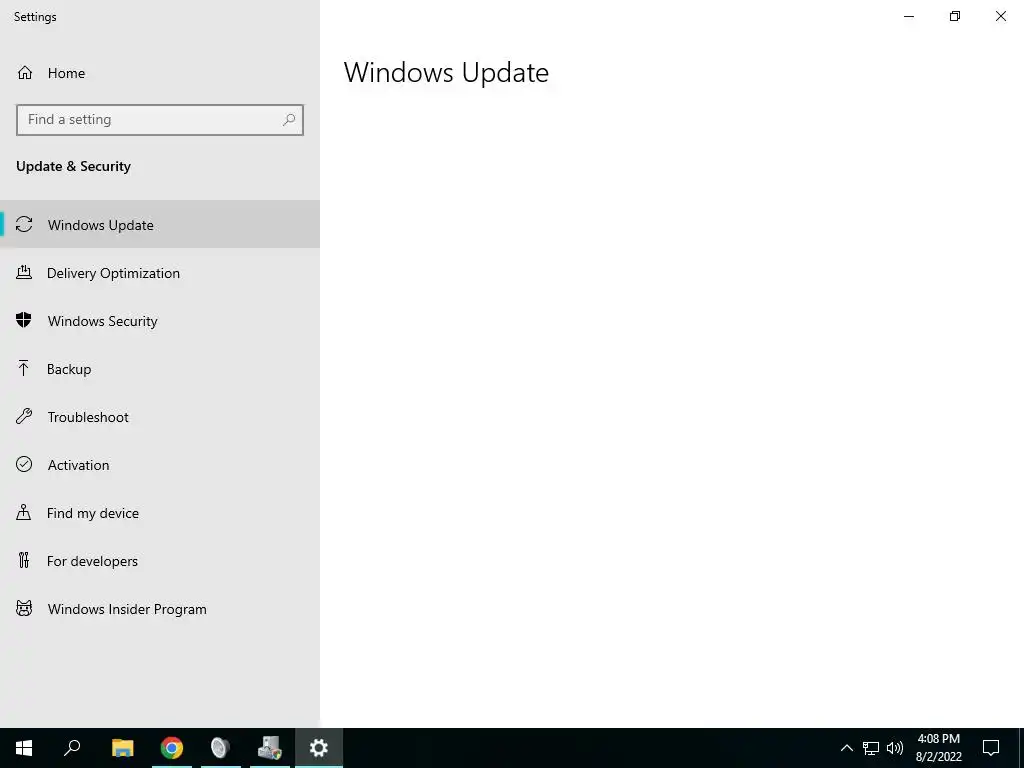1024x768 pixels.
Task: Select Windows Update in the sidebar
Action: [x=160, y=225]
